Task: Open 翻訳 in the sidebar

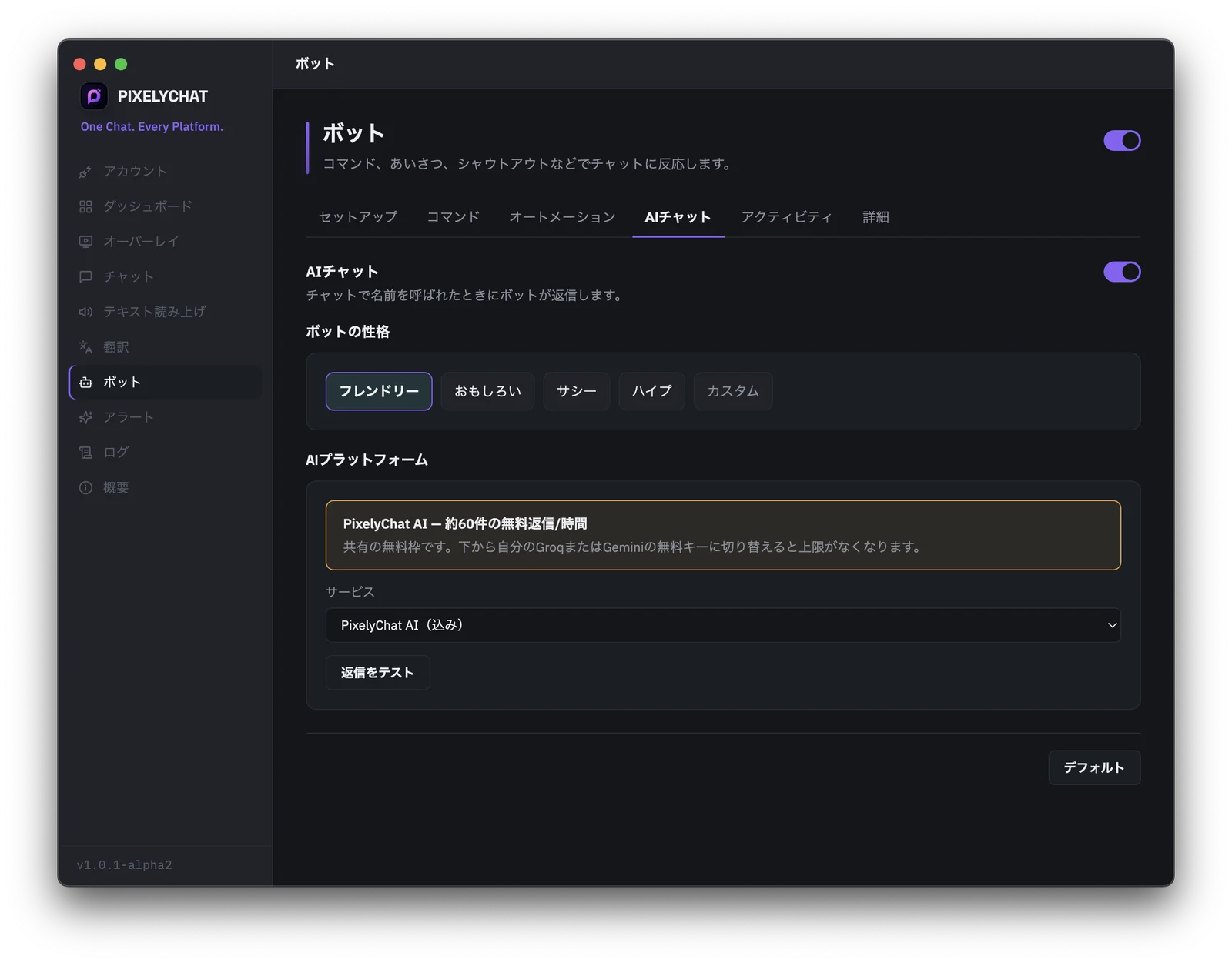Action: click(166, 347)
